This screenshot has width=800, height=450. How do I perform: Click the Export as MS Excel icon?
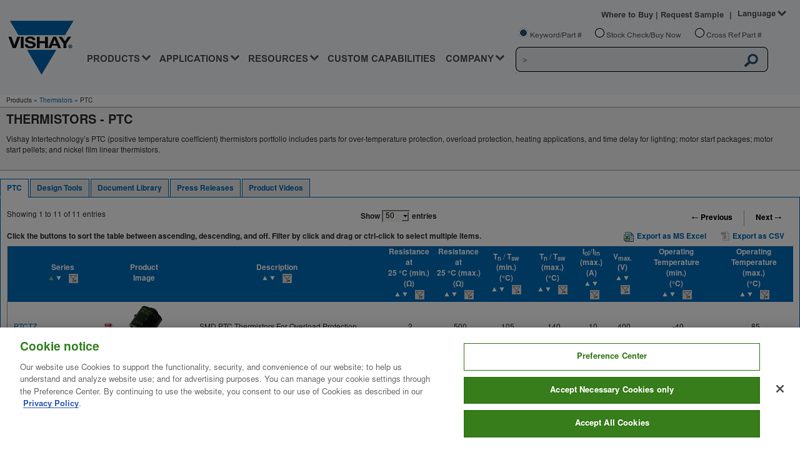pyautogui.click(x=629, y=237)
